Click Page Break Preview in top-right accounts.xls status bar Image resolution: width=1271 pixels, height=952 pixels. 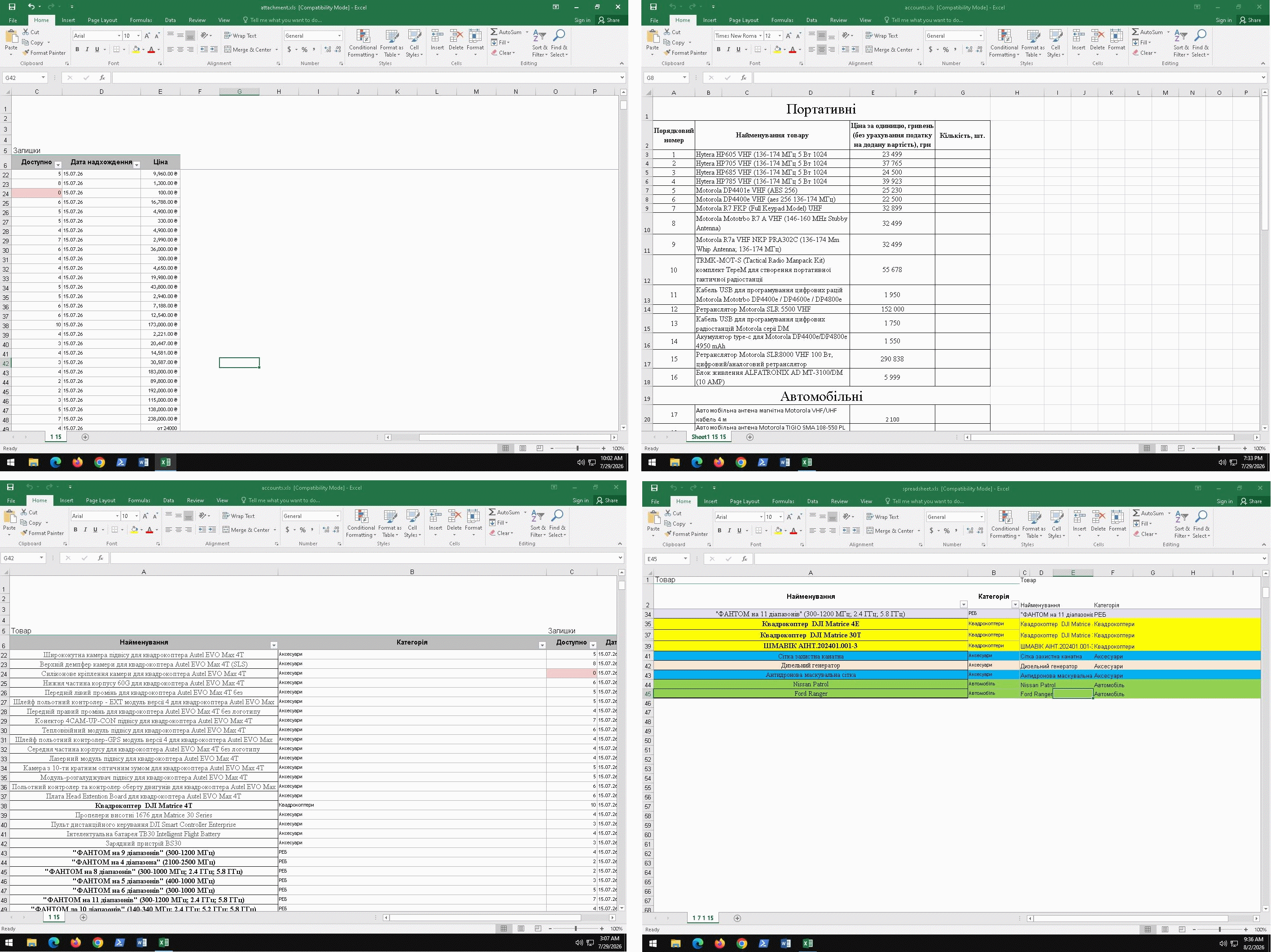[1181, 448]
